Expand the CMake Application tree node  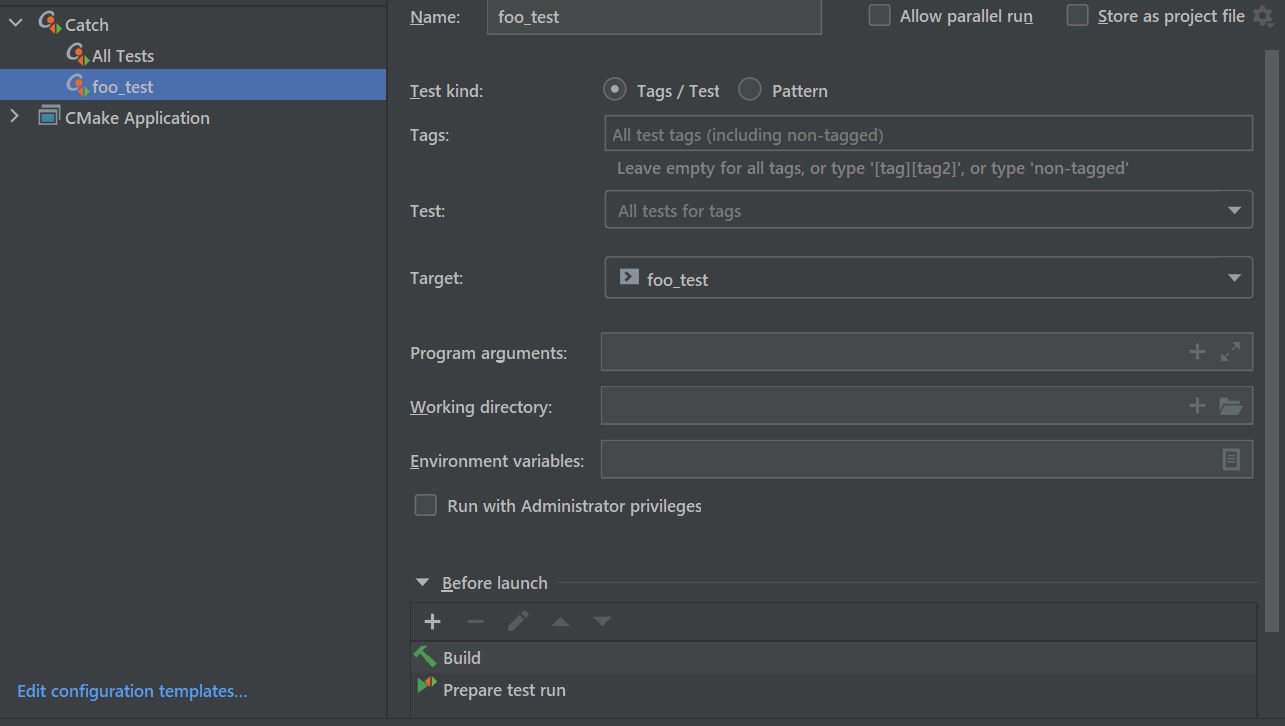click(x=14, y=117)
